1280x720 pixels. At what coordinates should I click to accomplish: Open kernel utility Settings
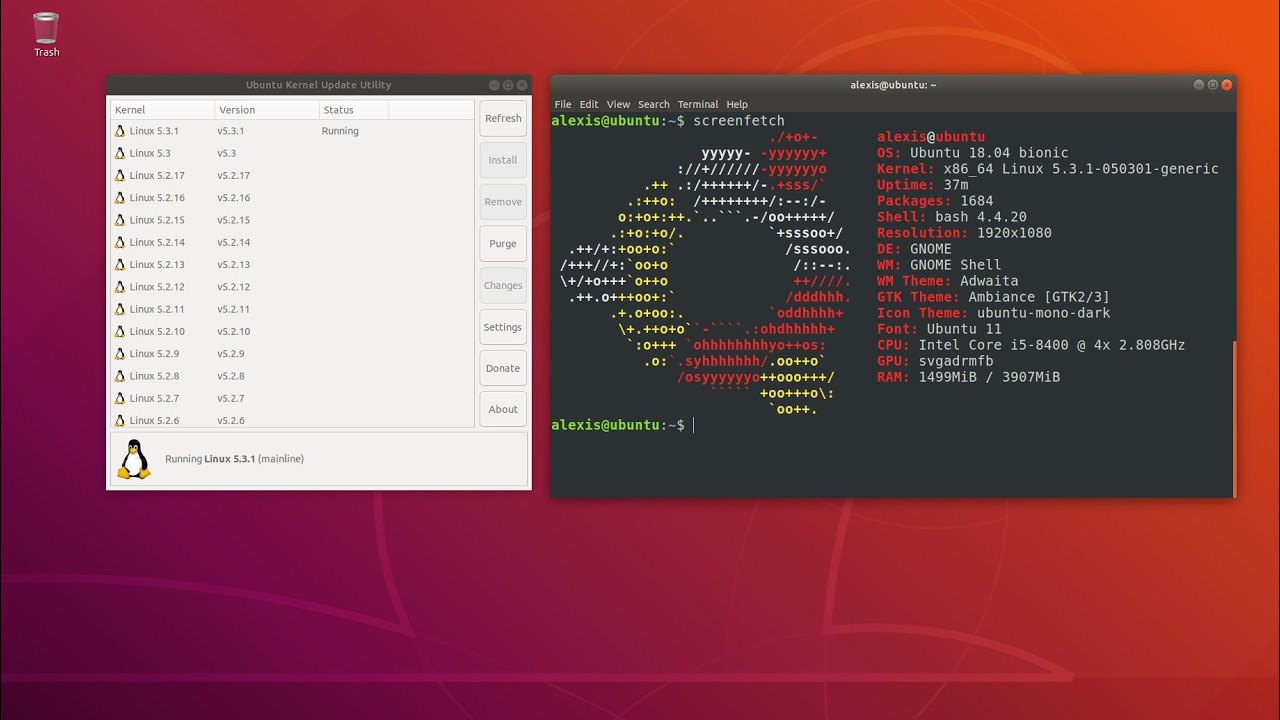tap(503, 327)
